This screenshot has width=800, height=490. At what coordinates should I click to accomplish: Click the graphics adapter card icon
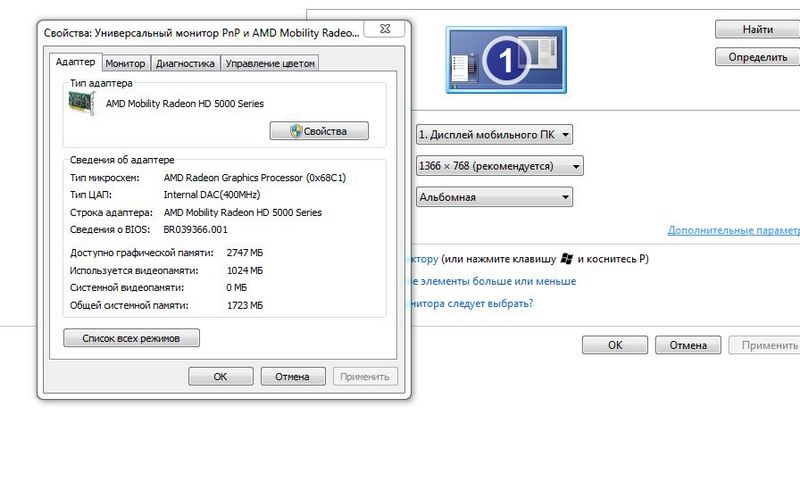[82, 103]
